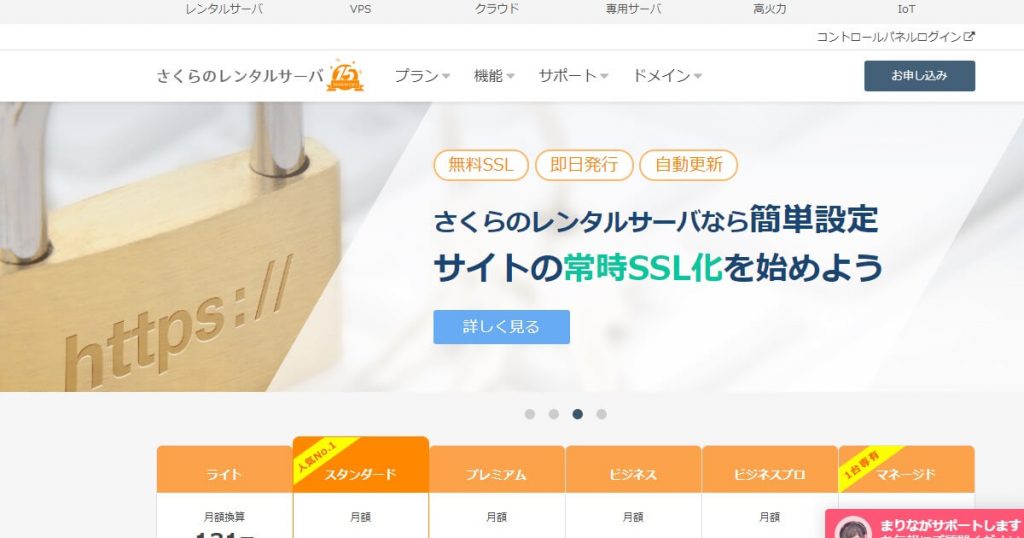Go to VPS in the top bar

[360, 9]
